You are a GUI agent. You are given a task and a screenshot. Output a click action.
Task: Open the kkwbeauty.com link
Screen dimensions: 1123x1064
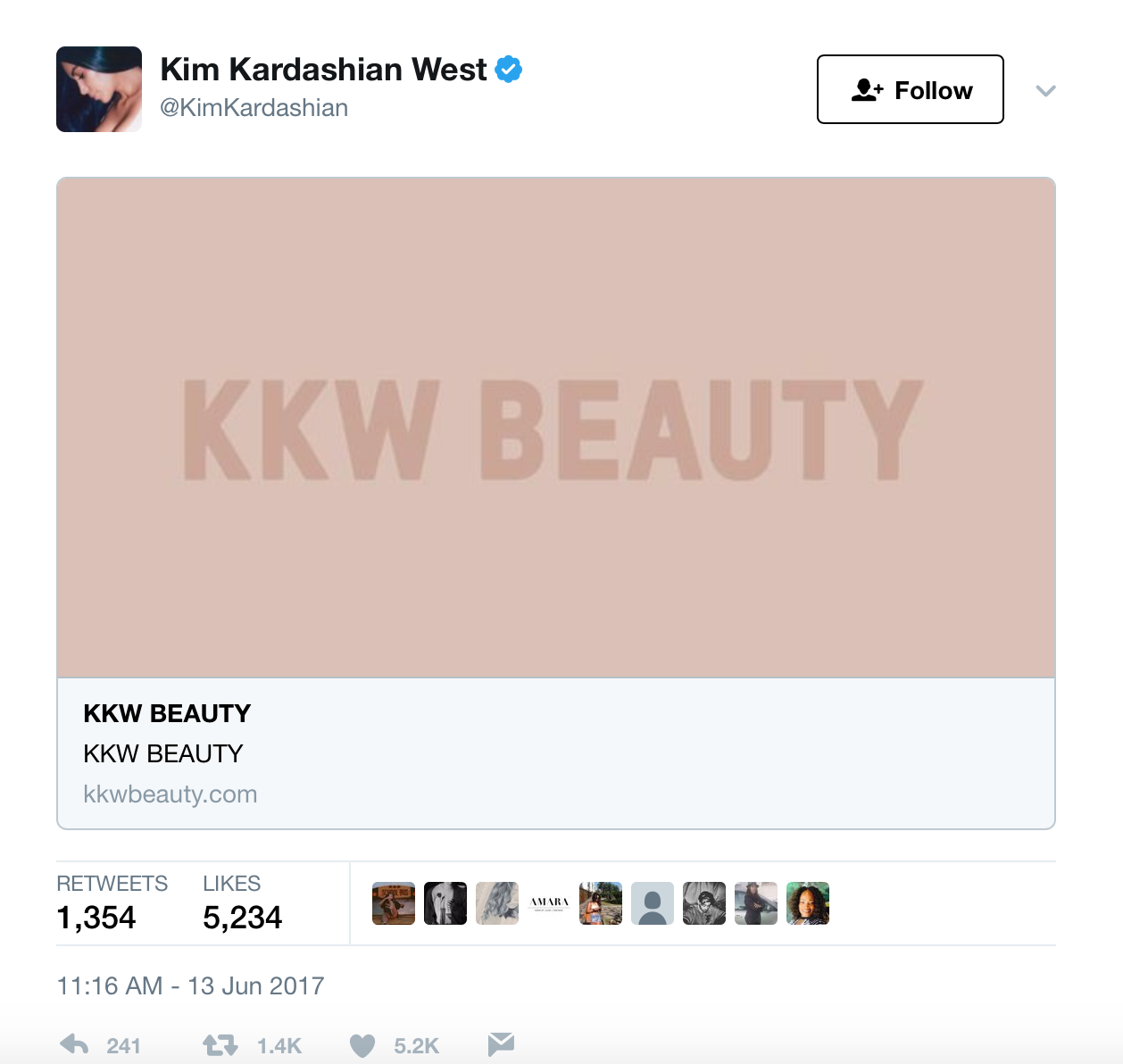[x=170, y=794]
